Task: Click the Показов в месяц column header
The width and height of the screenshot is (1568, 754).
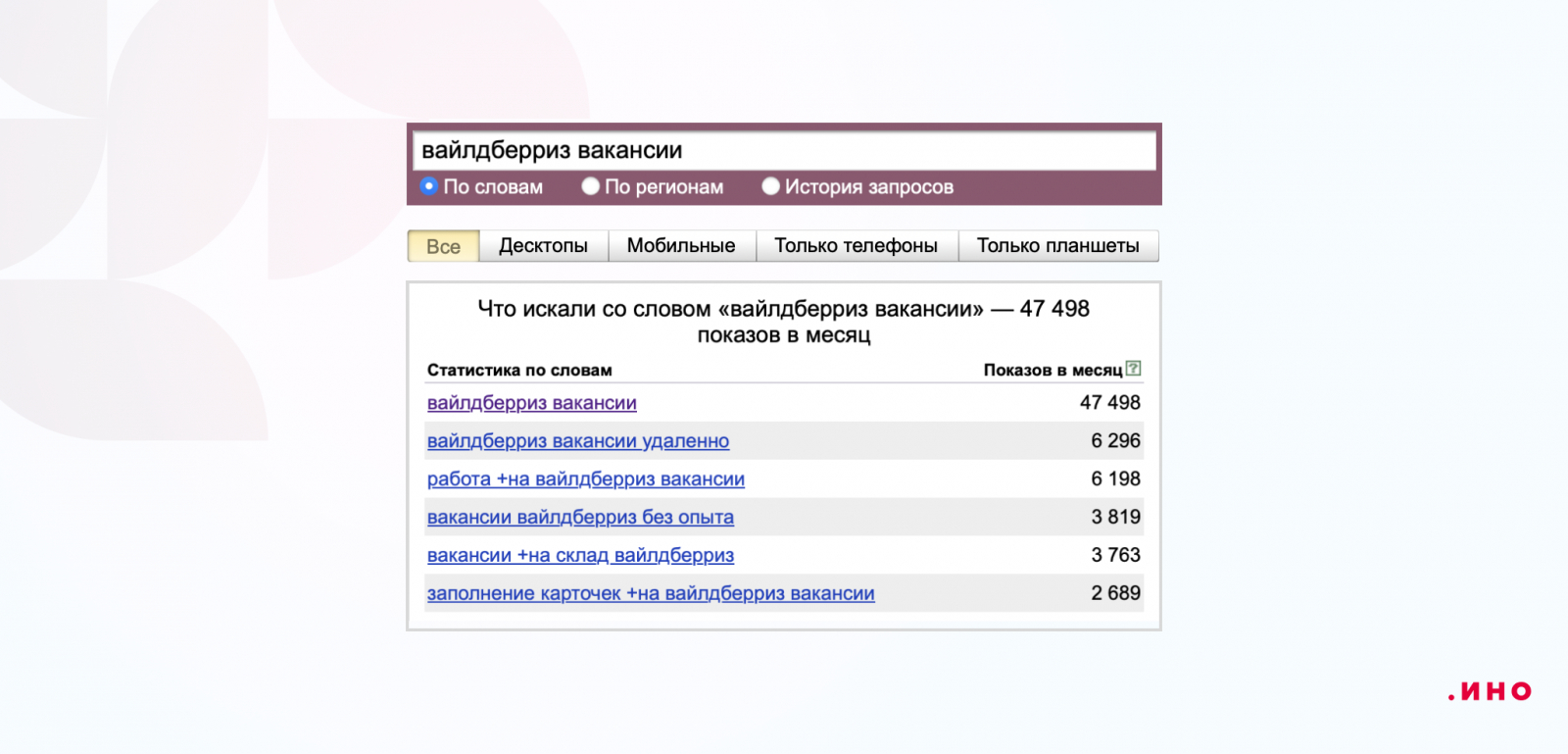Action: (1053, 371)
